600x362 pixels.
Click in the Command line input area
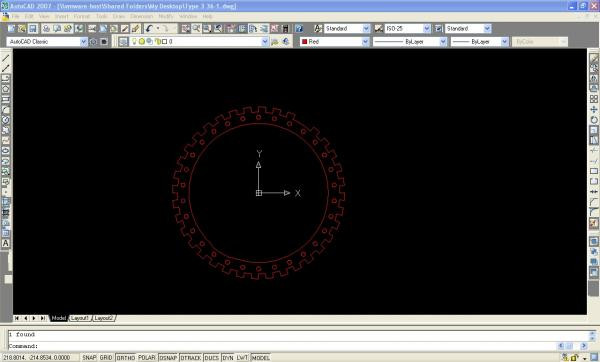tap(298, 346)
